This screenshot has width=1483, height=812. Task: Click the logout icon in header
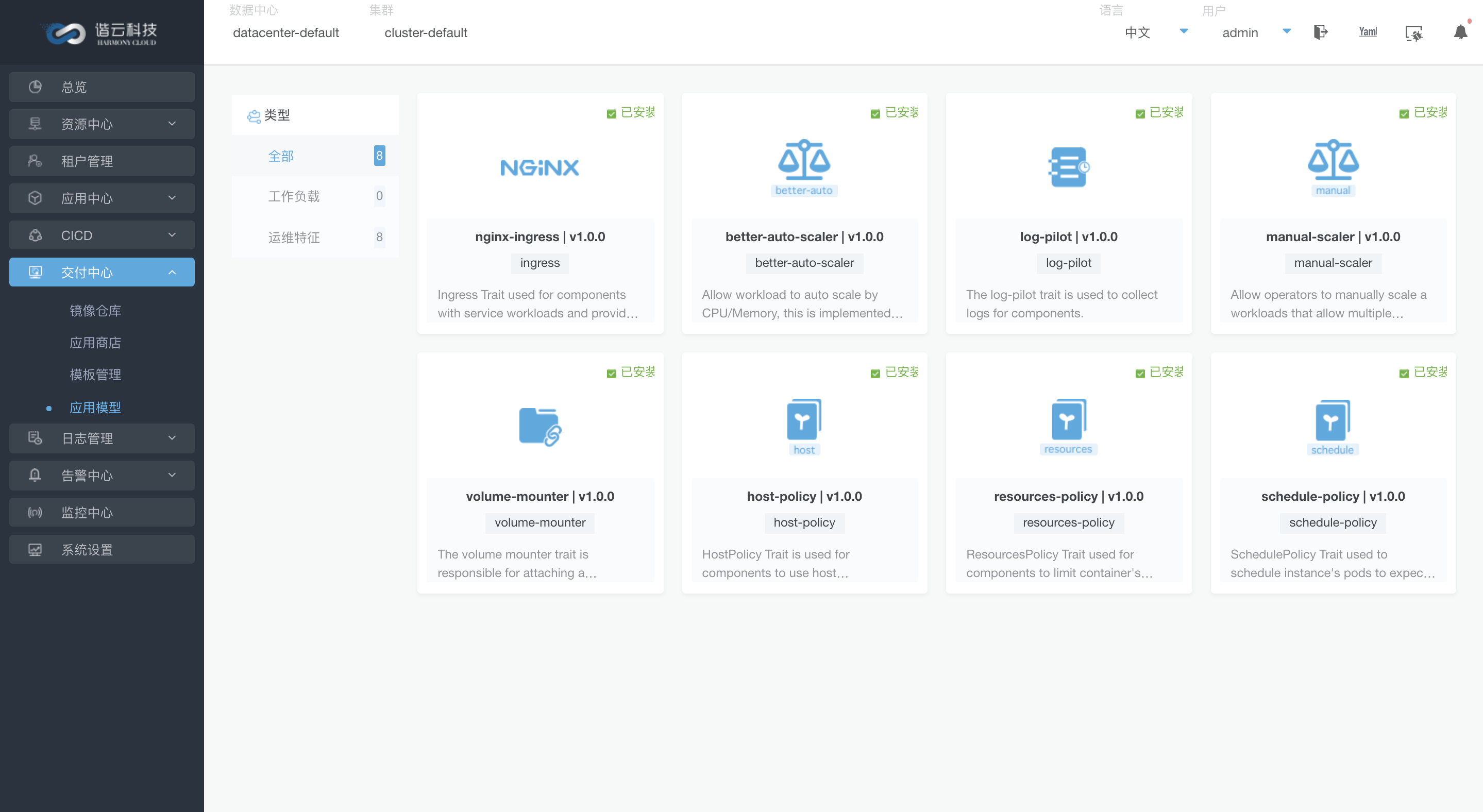(x=1320, y=32)
